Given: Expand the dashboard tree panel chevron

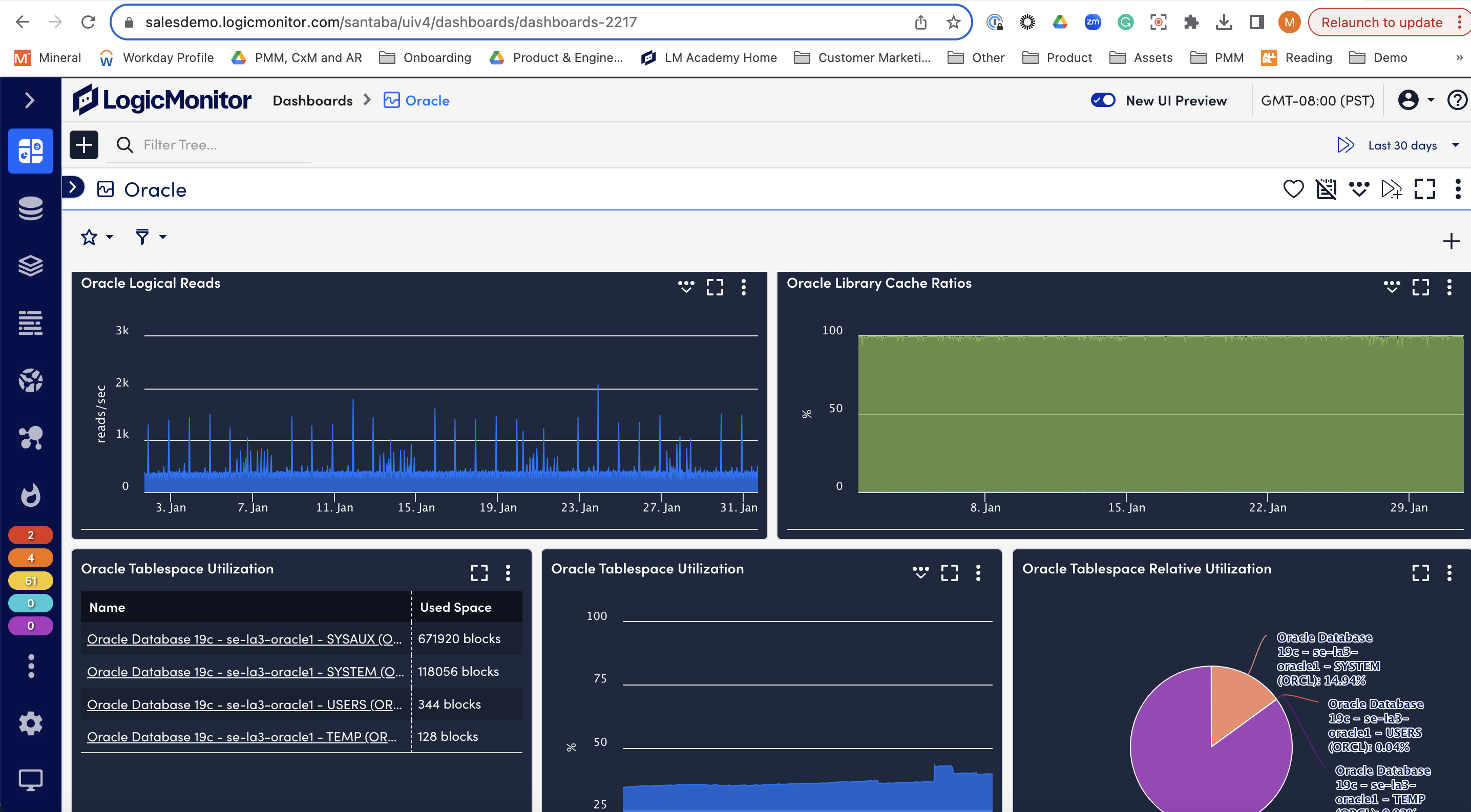Looking at the screenshot, I should (x=73, y=187).
